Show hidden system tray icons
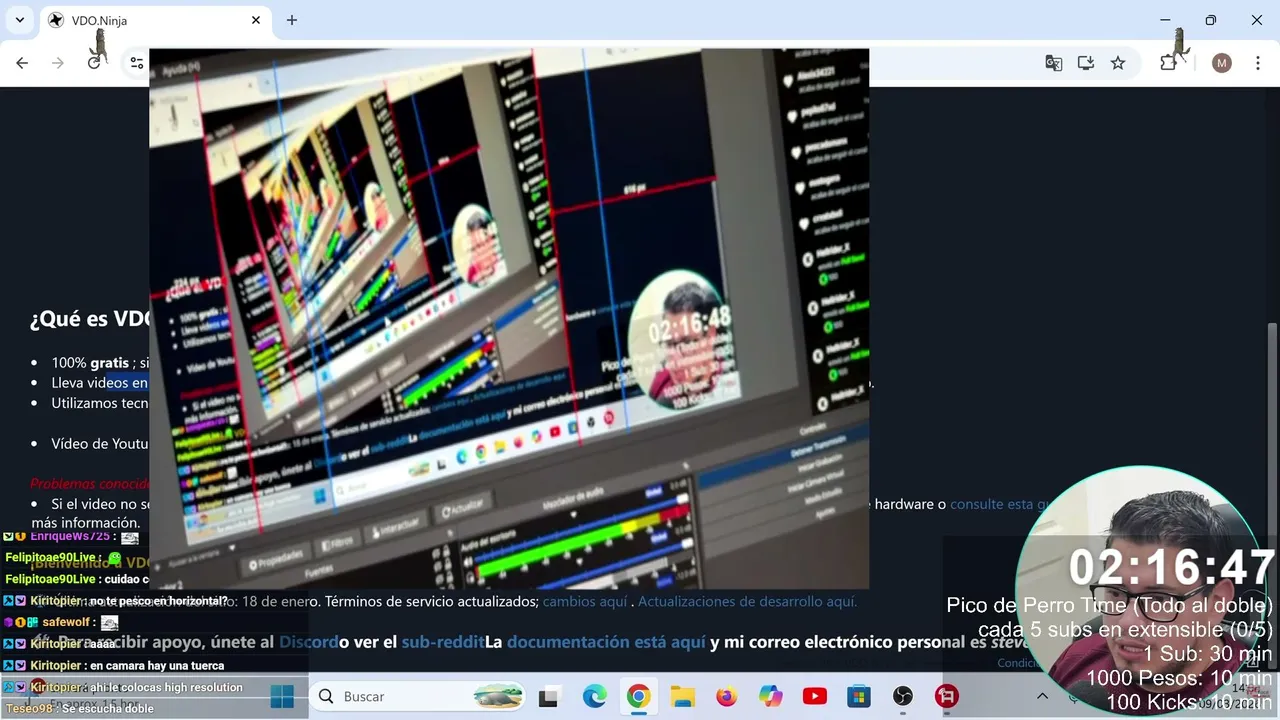This screenshot has width=1280, height=720. (1042, 696)
